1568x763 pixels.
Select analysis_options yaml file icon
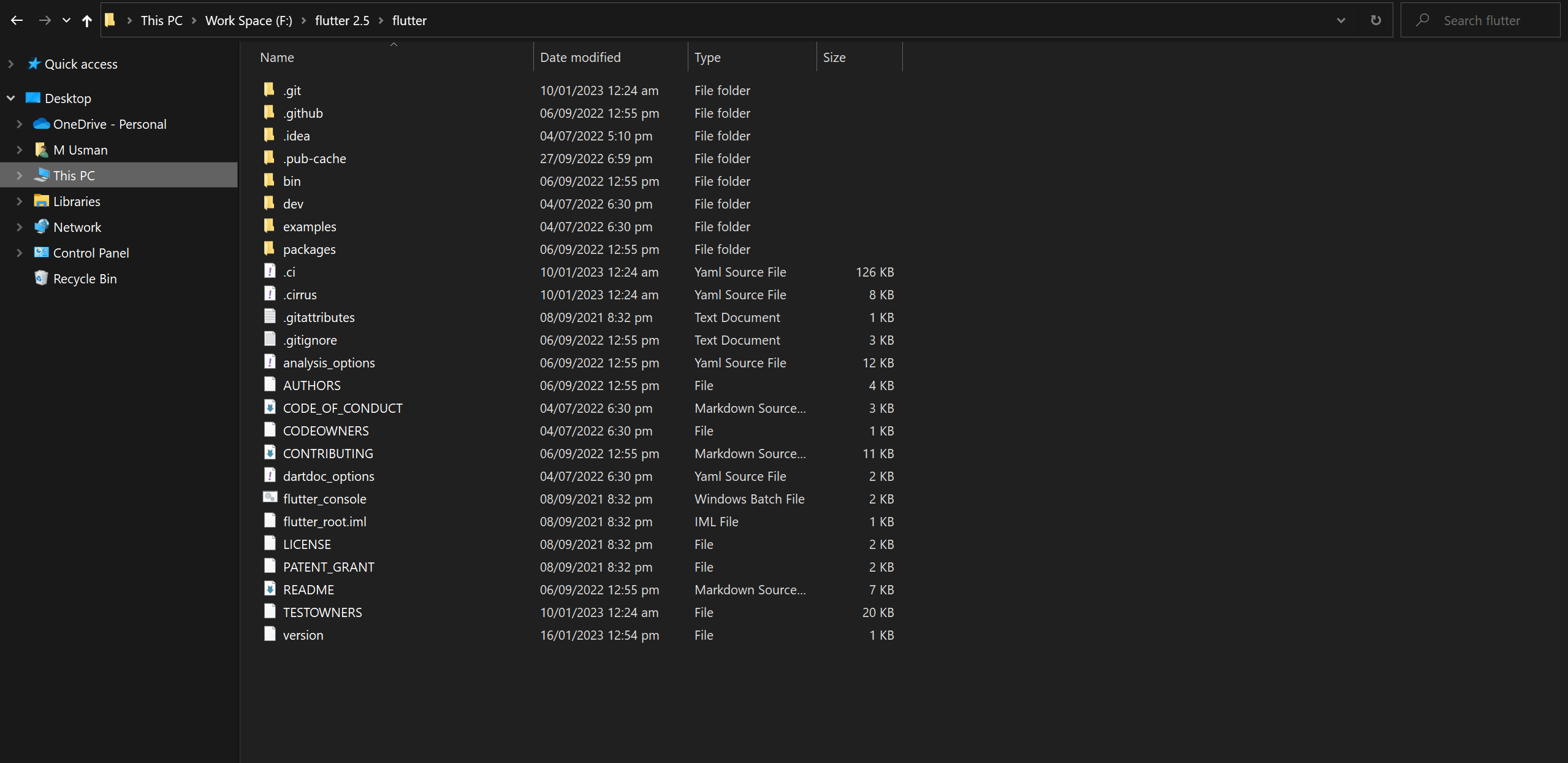click(270, 362)
